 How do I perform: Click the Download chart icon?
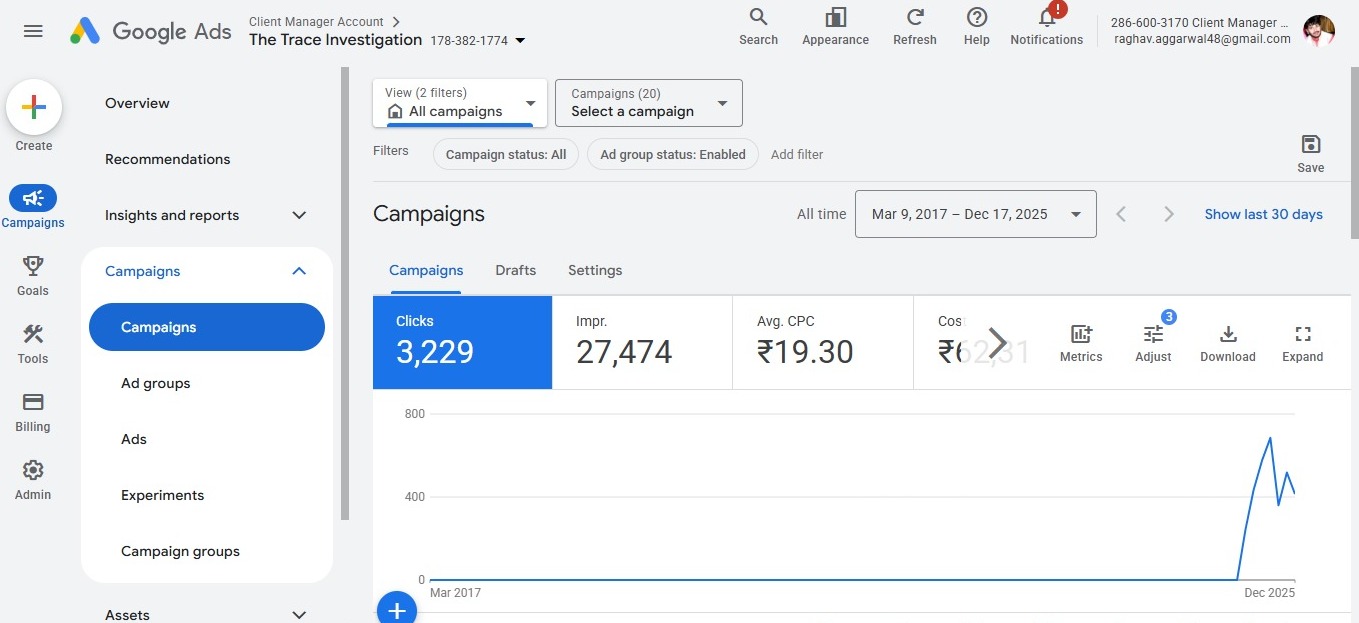1228,335
